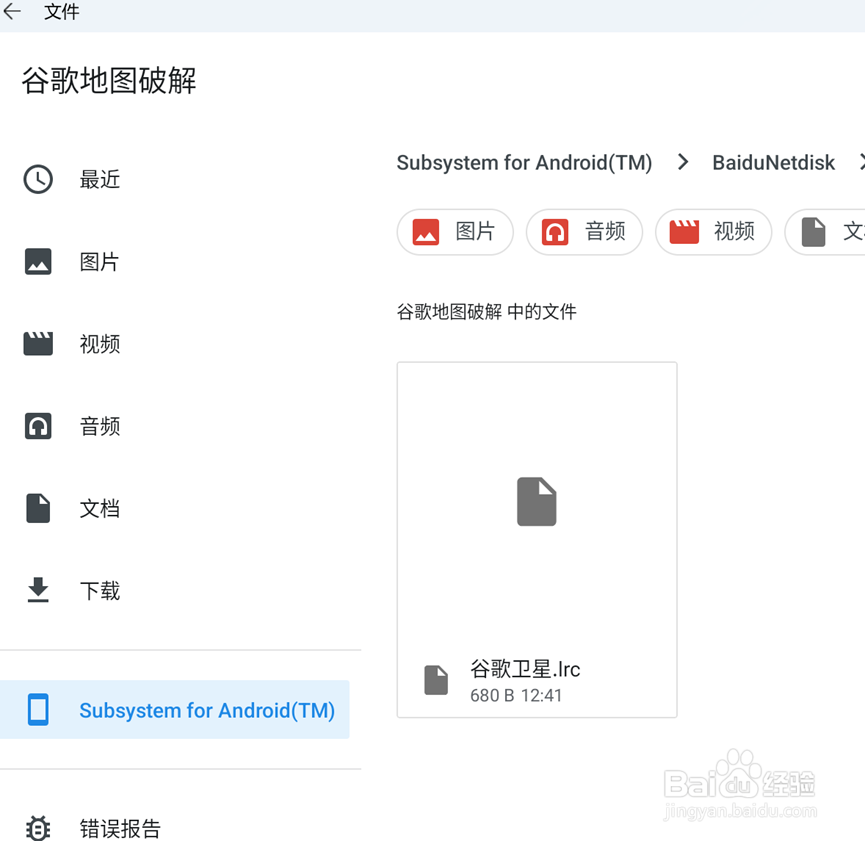Viewport: 865px width, 841px height.
Task: Open the 视频 sidebar label
Action: click(100, 344)
